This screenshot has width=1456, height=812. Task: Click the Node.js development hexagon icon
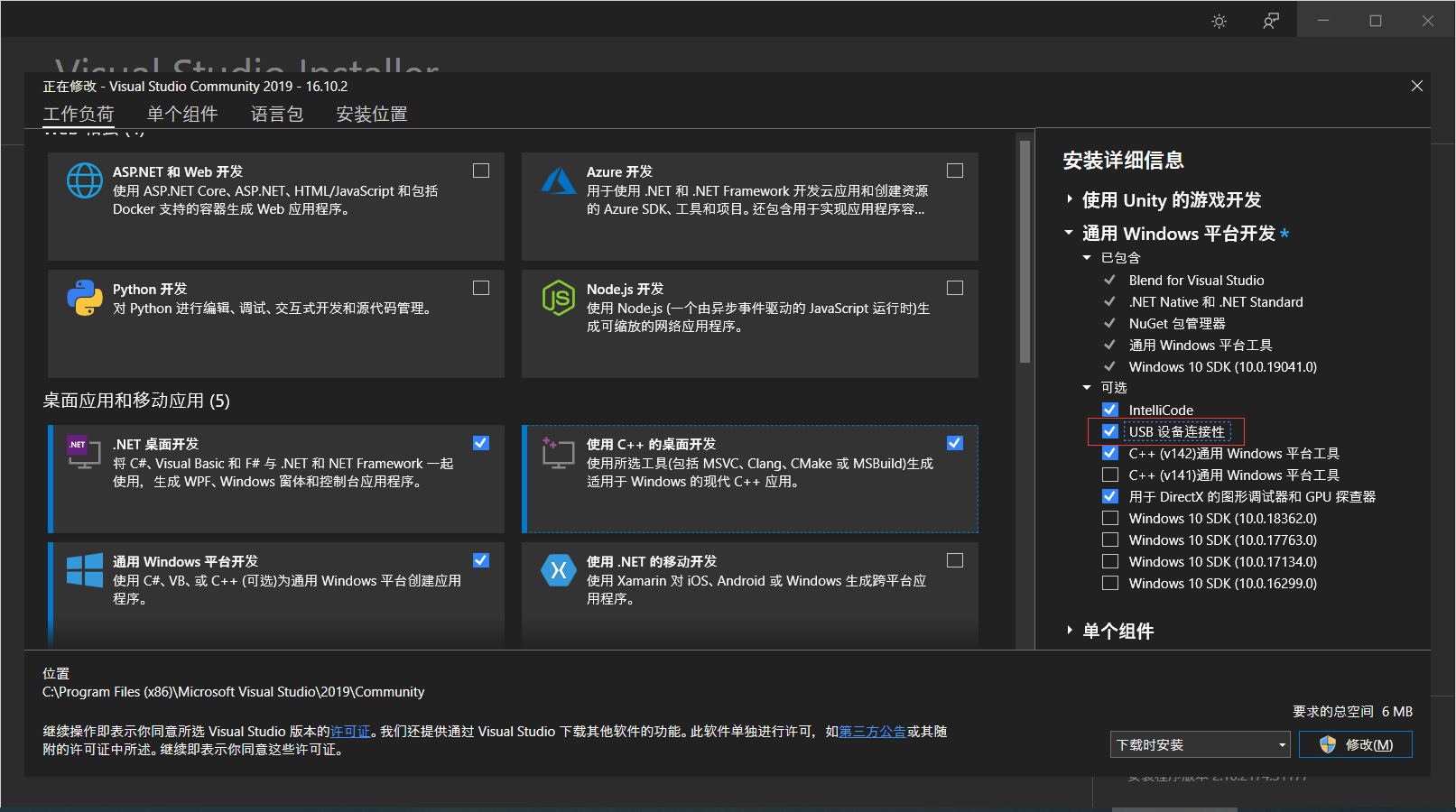[x=559, y=298]
